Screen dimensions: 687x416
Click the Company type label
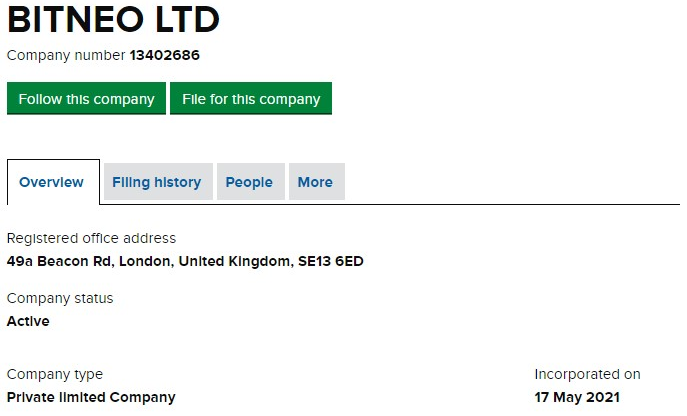click(55, 374)
